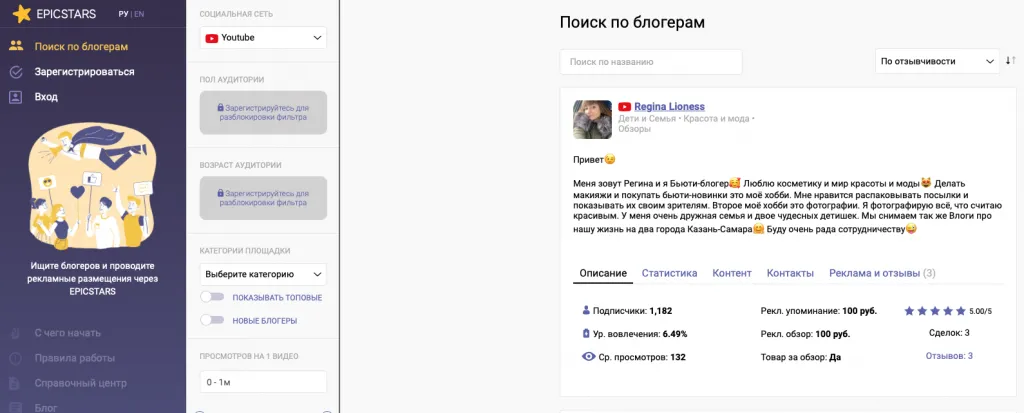
Task: Click the hand icon beside С чего начать
Action: pos(16,333)
